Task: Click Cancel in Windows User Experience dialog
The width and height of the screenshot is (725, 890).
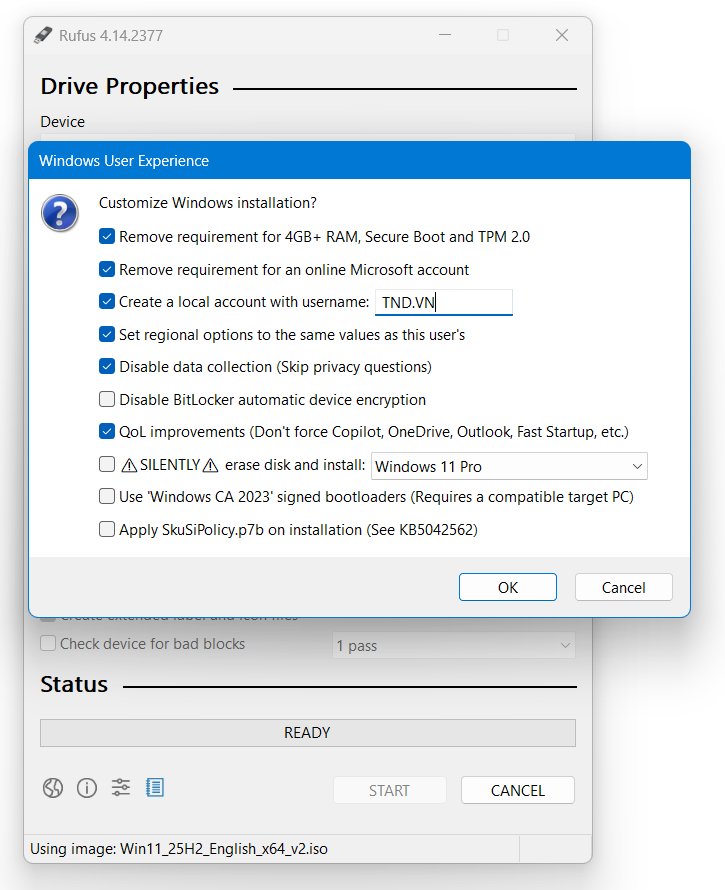Action: point(623,587)
